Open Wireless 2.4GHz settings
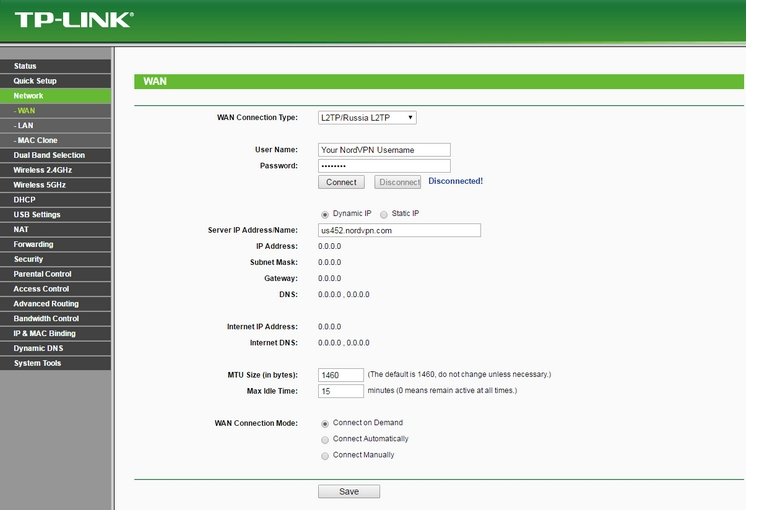The width and height of the screenshot is (779, 512). click(x=55, y=170)
